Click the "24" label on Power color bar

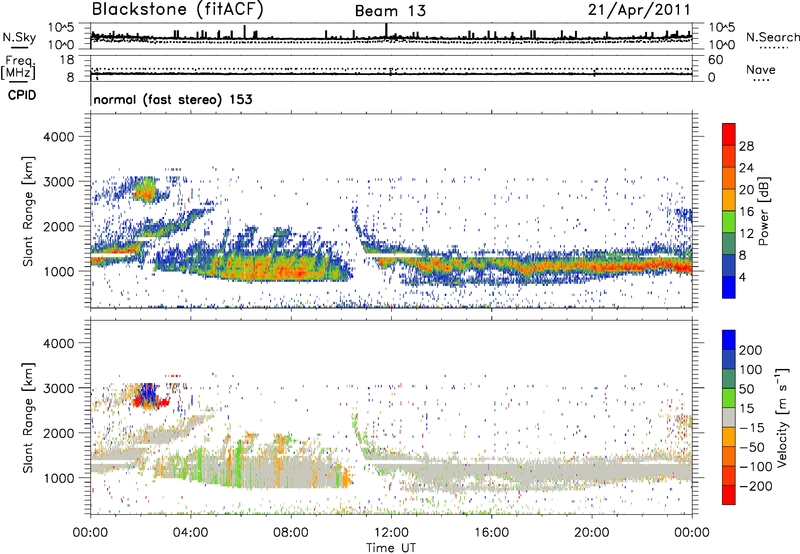(746, 168)
